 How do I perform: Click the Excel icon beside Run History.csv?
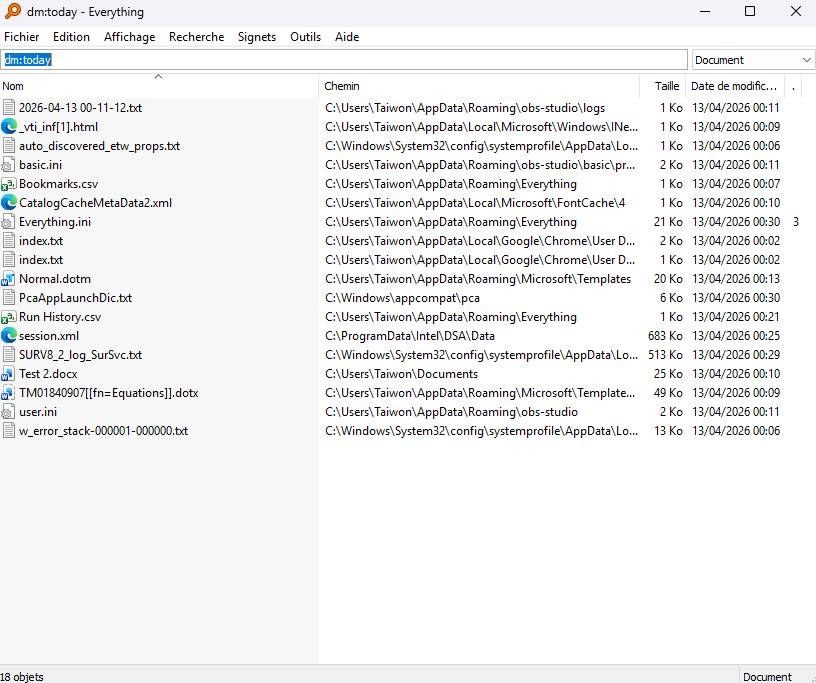tap(10, 317)
